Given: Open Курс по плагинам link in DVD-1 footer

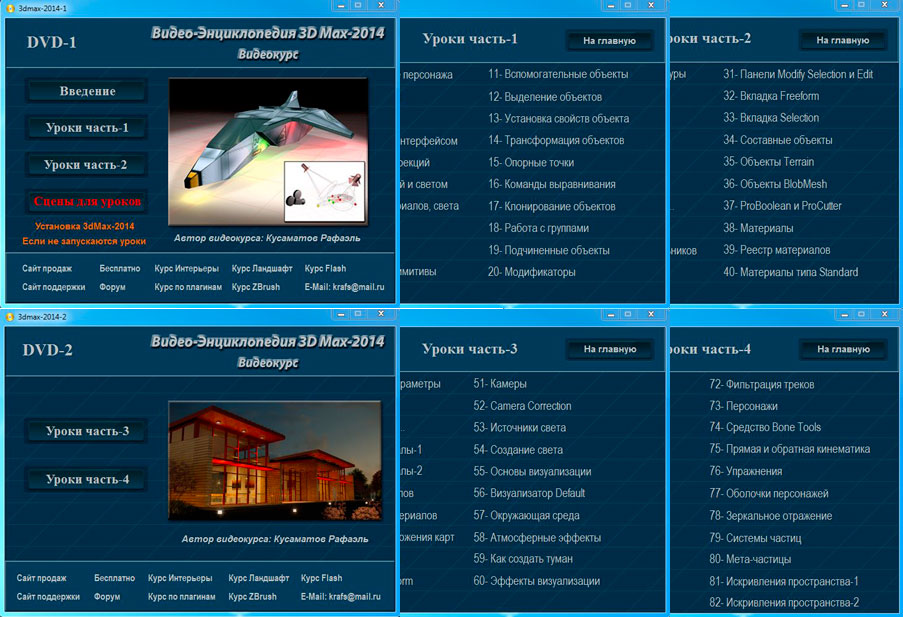Looking at the screenshot, I should [x=188, y=287].
